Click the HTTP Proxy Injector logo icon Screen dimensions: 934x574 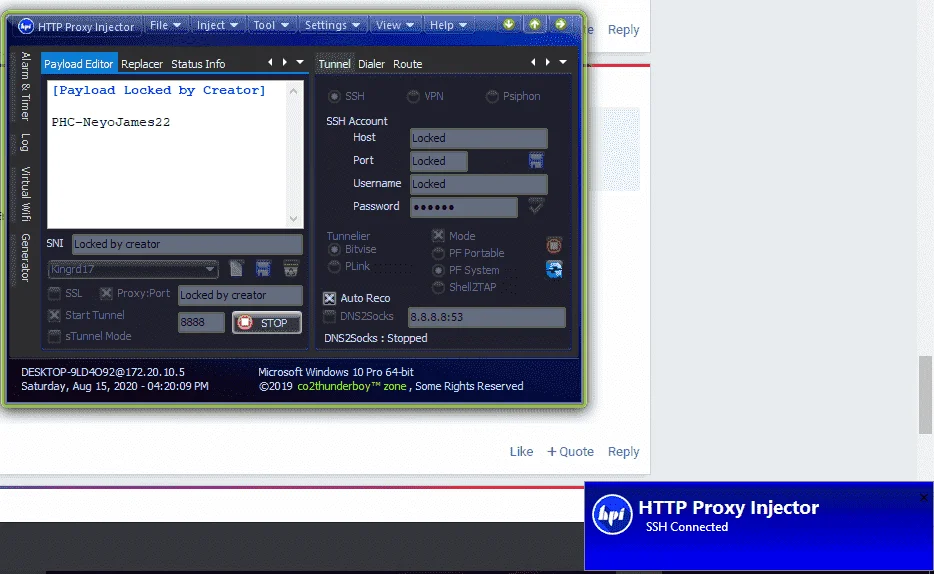pos(26,26)
